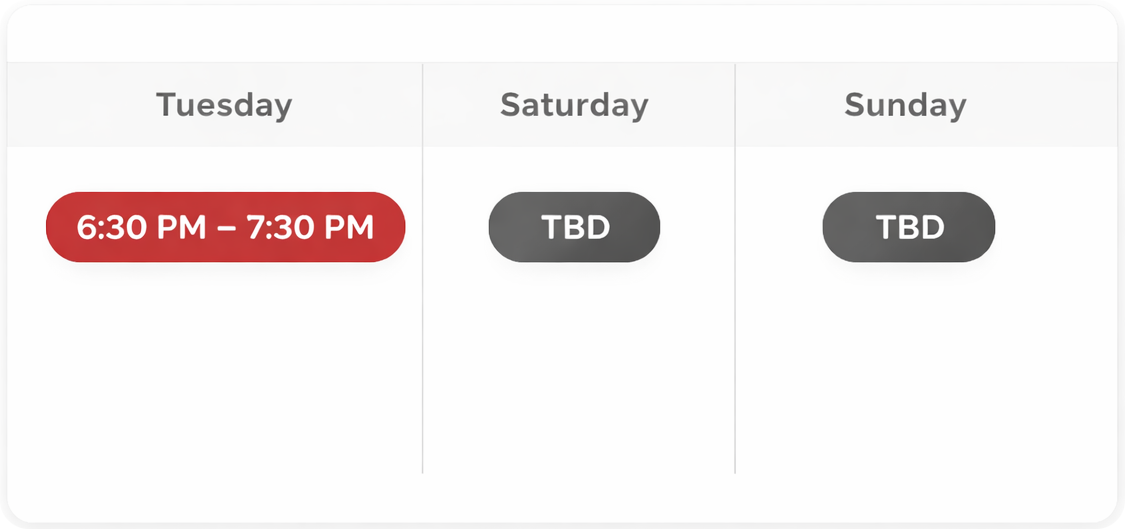Screen dimensions: 1125x529
Task: Click empty space beneath Saturday's TBD pill
Action: pos(578,370)
